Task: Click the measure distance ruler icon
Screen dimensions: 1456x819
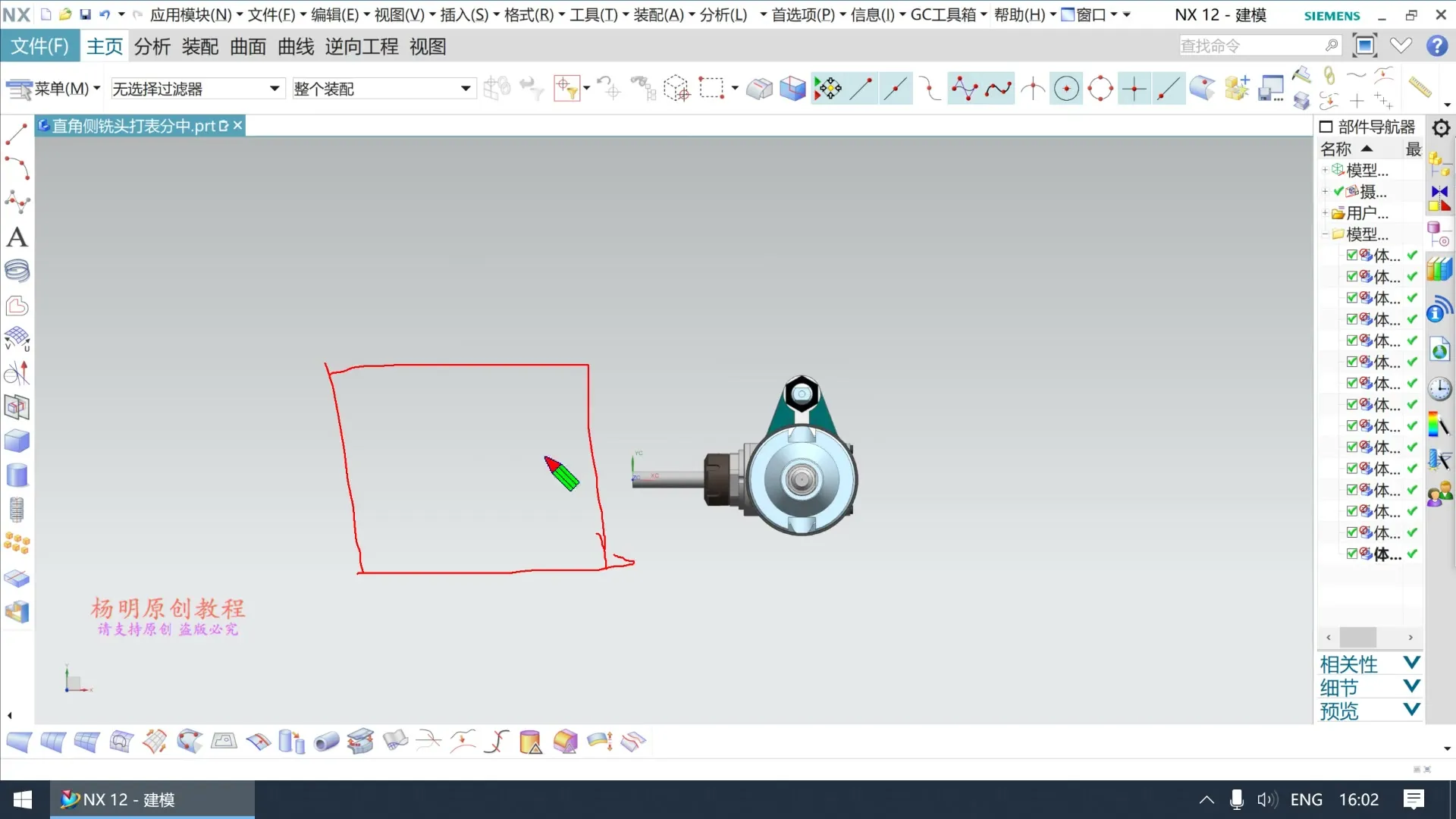Action: pyautogui.click(x=1419, y=86)
